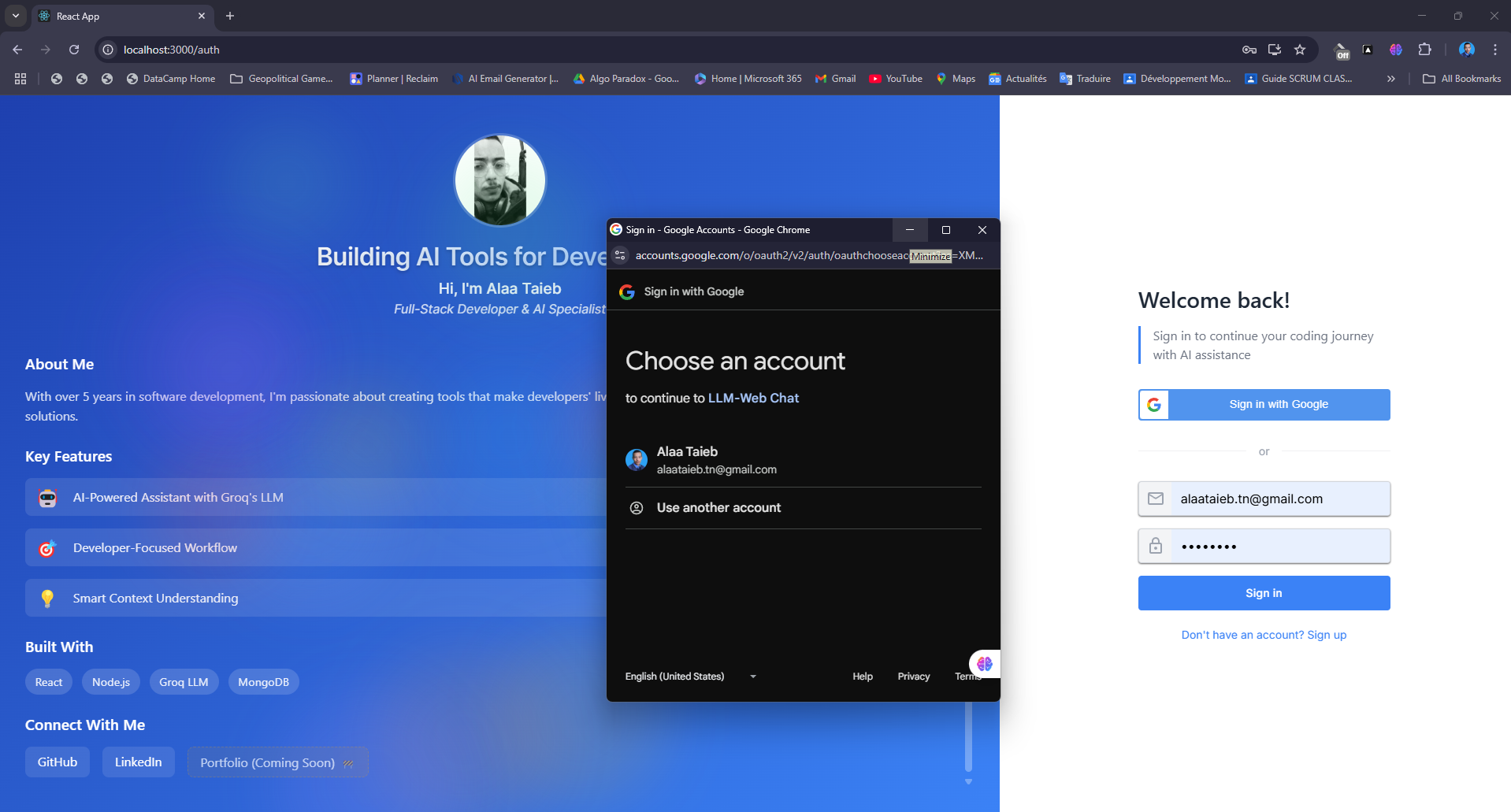
Task: Click the floating brain extension icon on the popup
Action: coord(984,663)
